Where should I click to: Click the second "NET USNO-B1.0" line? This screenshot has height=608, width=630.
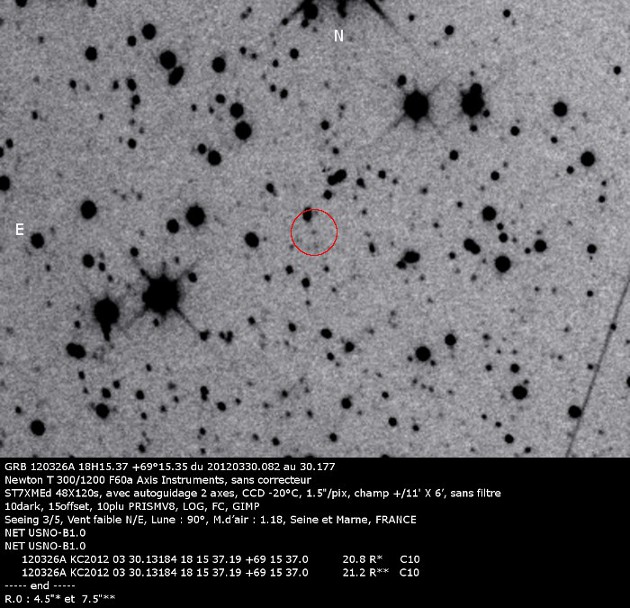(x=45, y=546)
